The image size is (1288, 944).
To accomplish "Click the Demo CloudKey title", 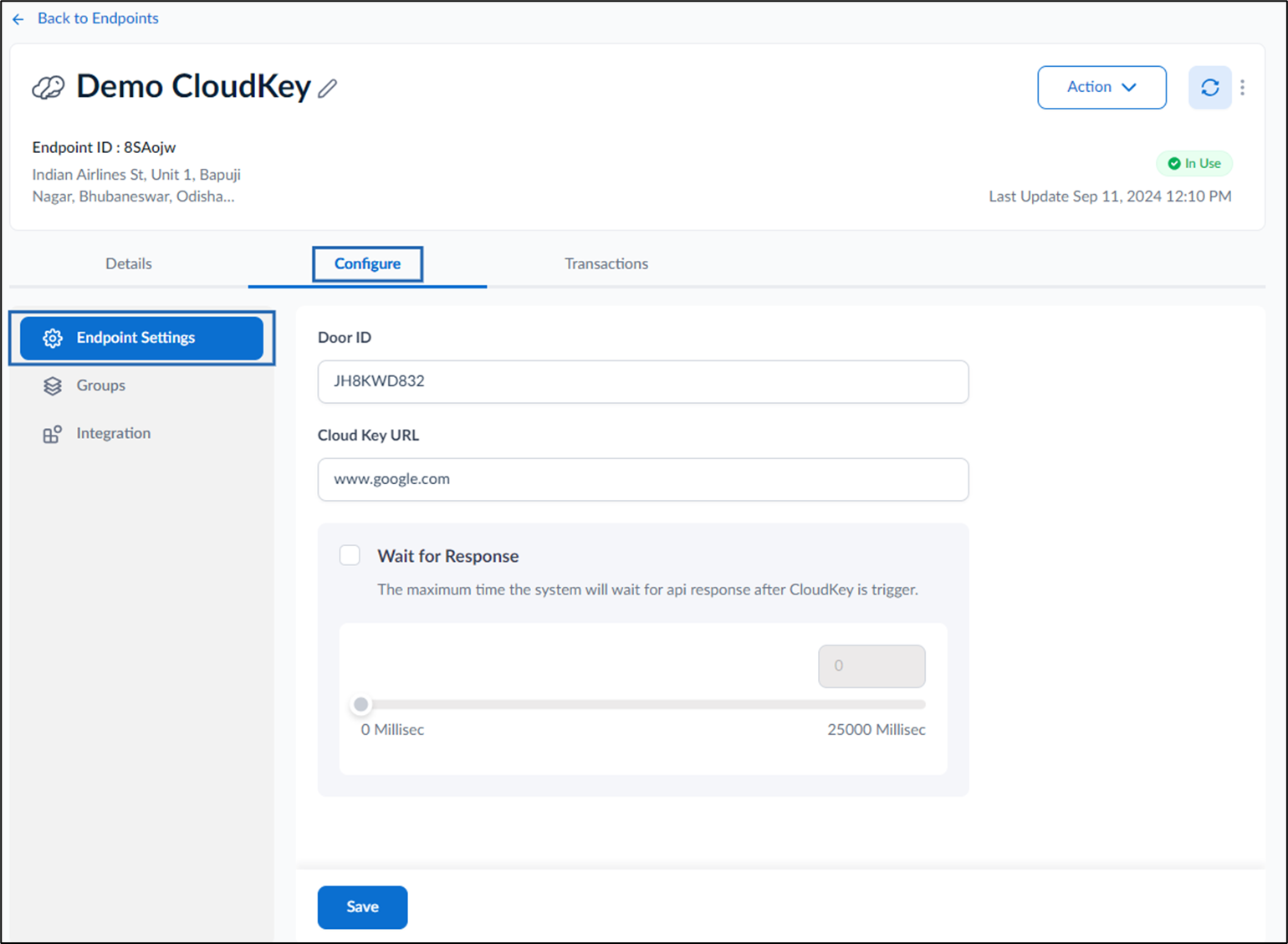I will pos(193,87).
